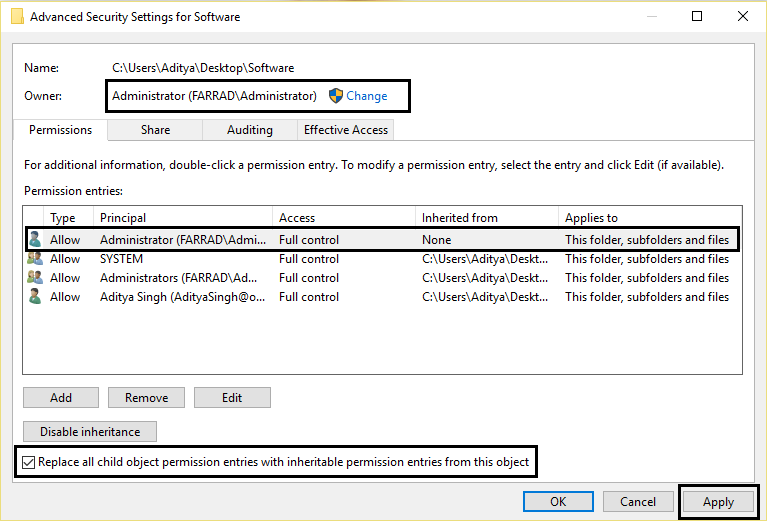Remove the selected permission entry
767x521 pixels.
[146, 398]
